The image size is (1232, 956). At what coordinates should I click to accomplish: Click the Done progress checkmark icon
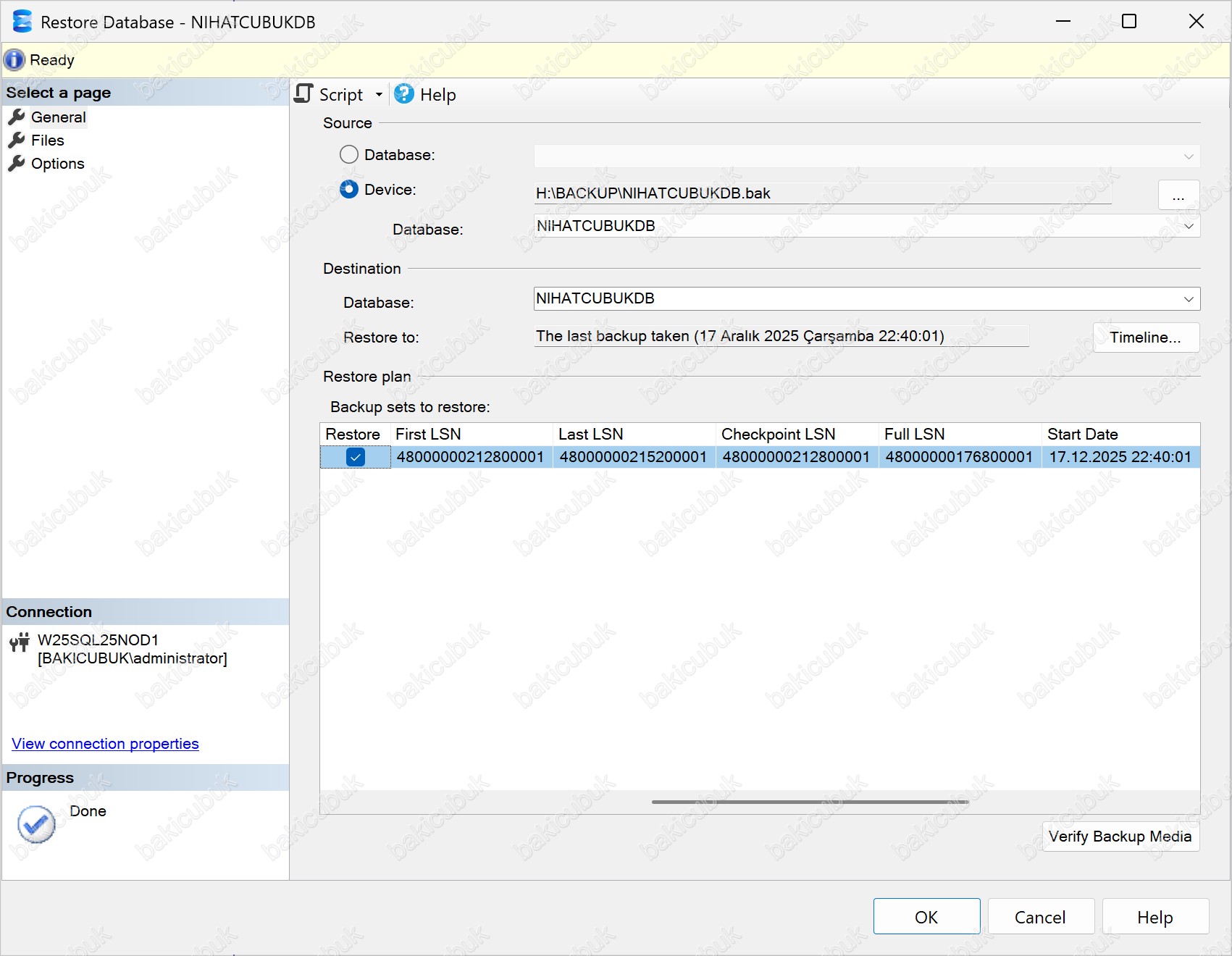pyautogui.click(x=36, y=824)
